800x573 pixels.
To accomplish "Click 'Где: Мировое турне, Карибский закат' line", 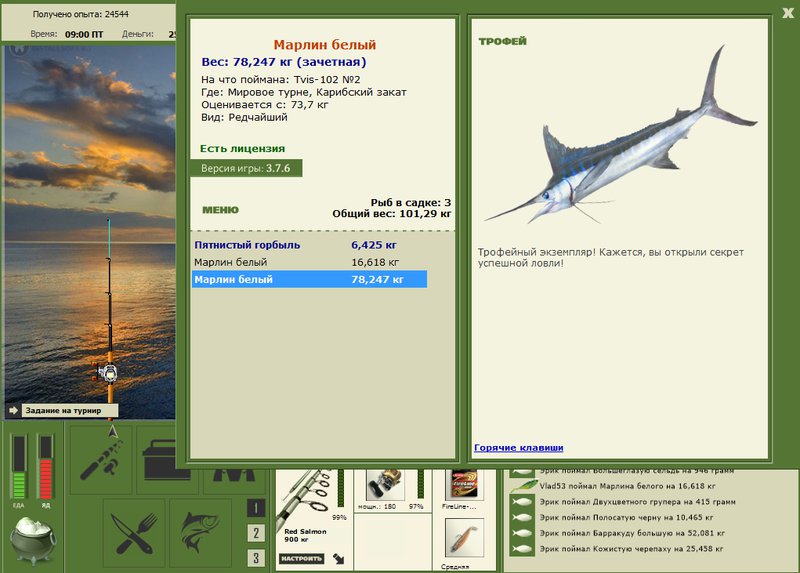I will click(x=304, y=92).
